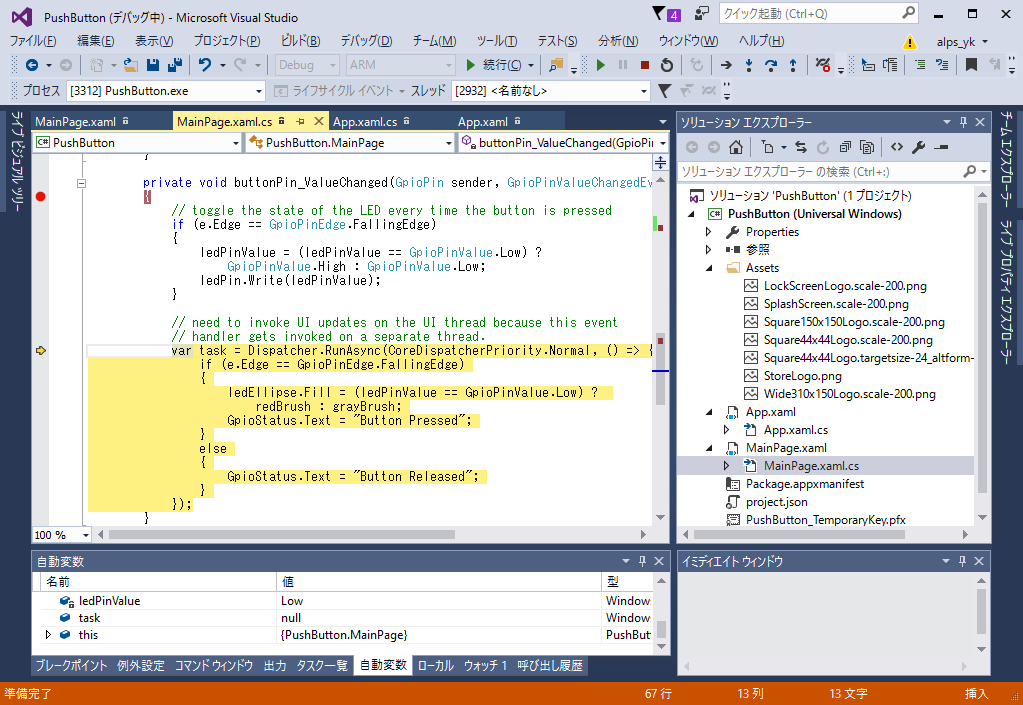
Task: Select Package.appxmanifest in Solution Explorer
Action: (x=804, y=484)
